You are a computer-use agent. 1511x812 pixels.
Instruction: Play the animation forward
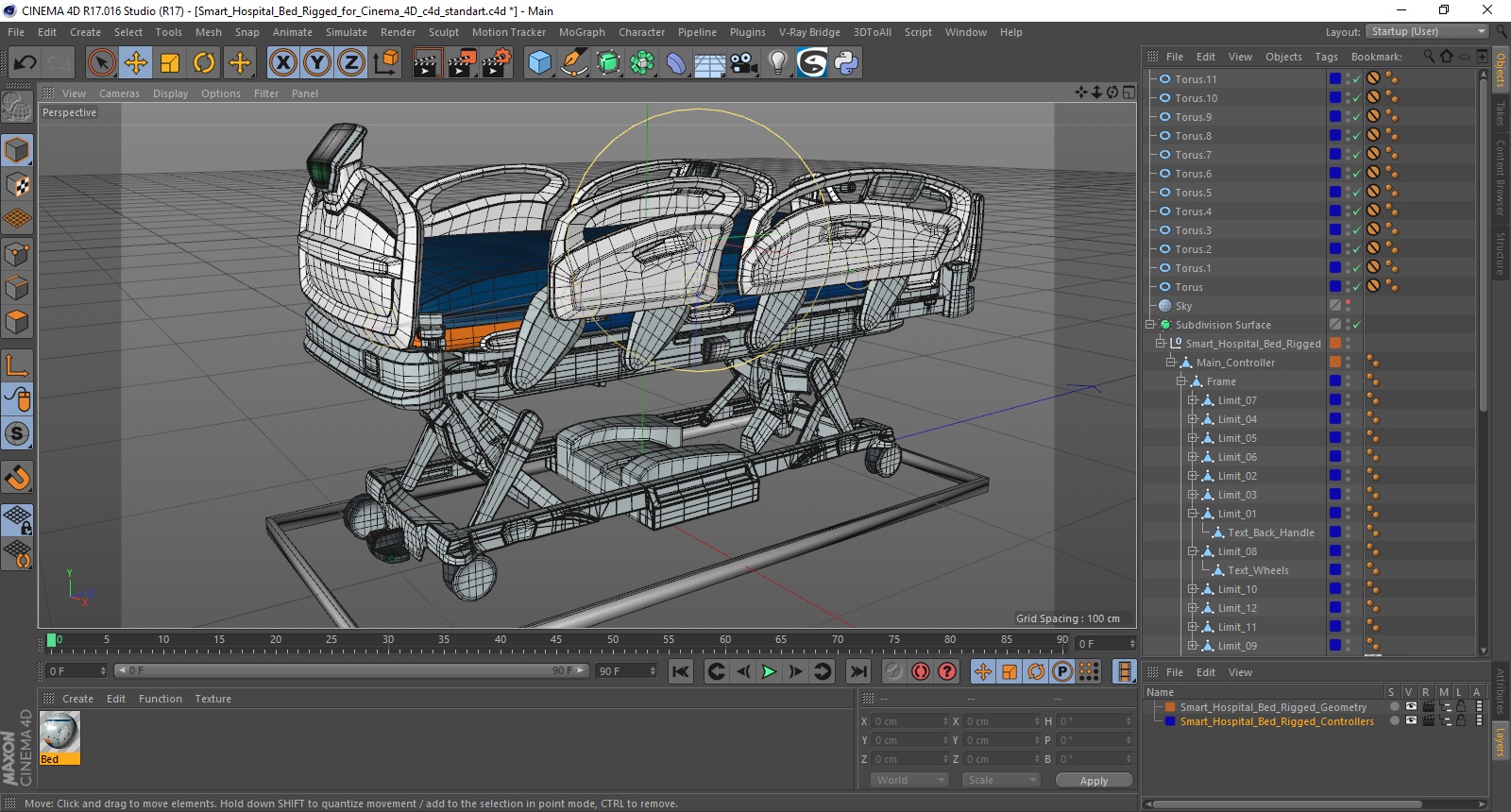tap(769, 671)
